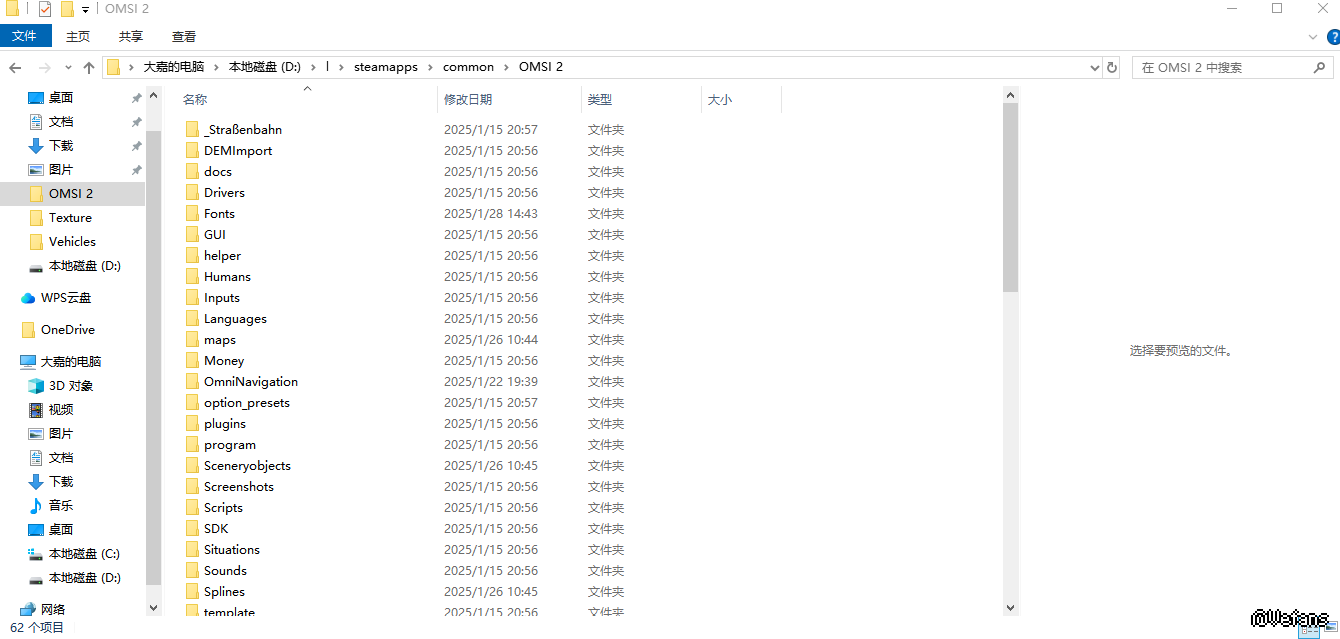Viewport: 1340px width, 639px height.
Task: Click the forward navigation arrow
Action: (x=44, y=67)
